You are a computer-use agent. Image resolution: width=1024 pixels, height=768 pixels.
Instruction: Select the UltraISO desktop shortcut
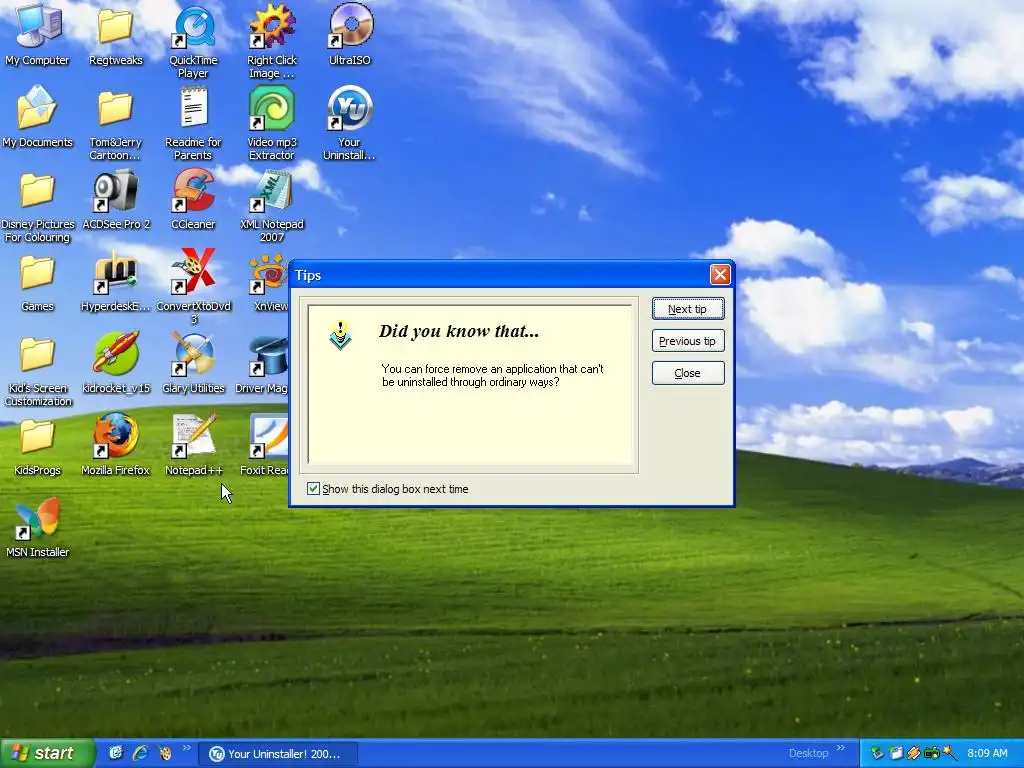pos(350,34)
